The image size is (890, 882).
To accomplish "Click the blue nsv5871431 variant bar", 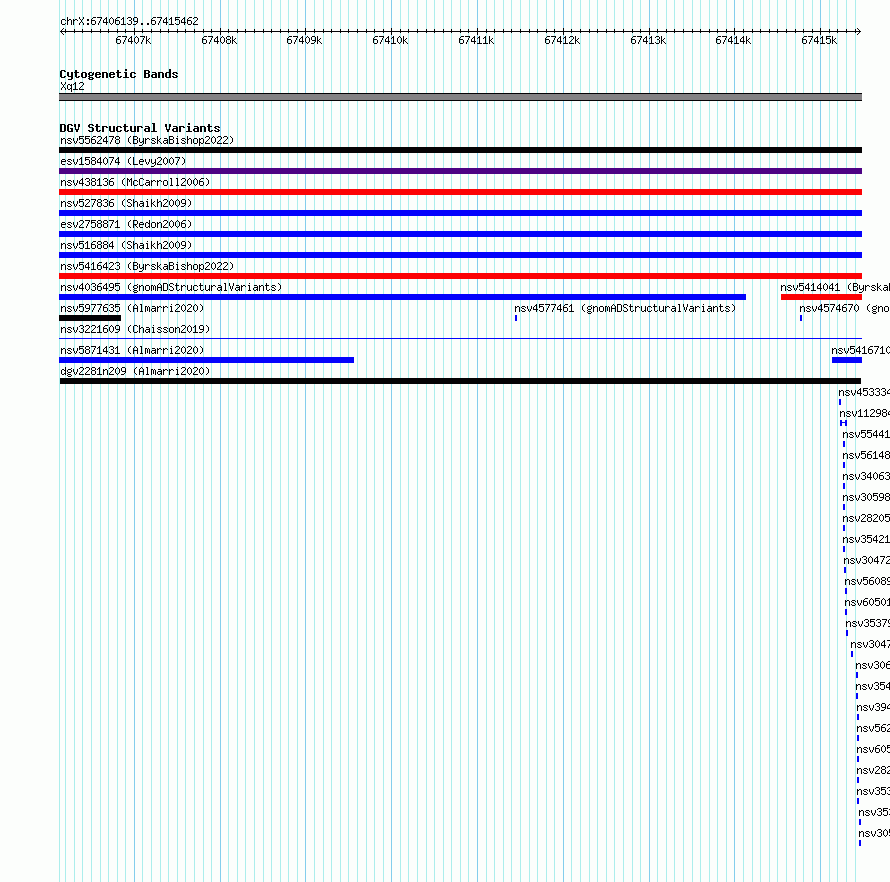I will click(x=207, y=360).
